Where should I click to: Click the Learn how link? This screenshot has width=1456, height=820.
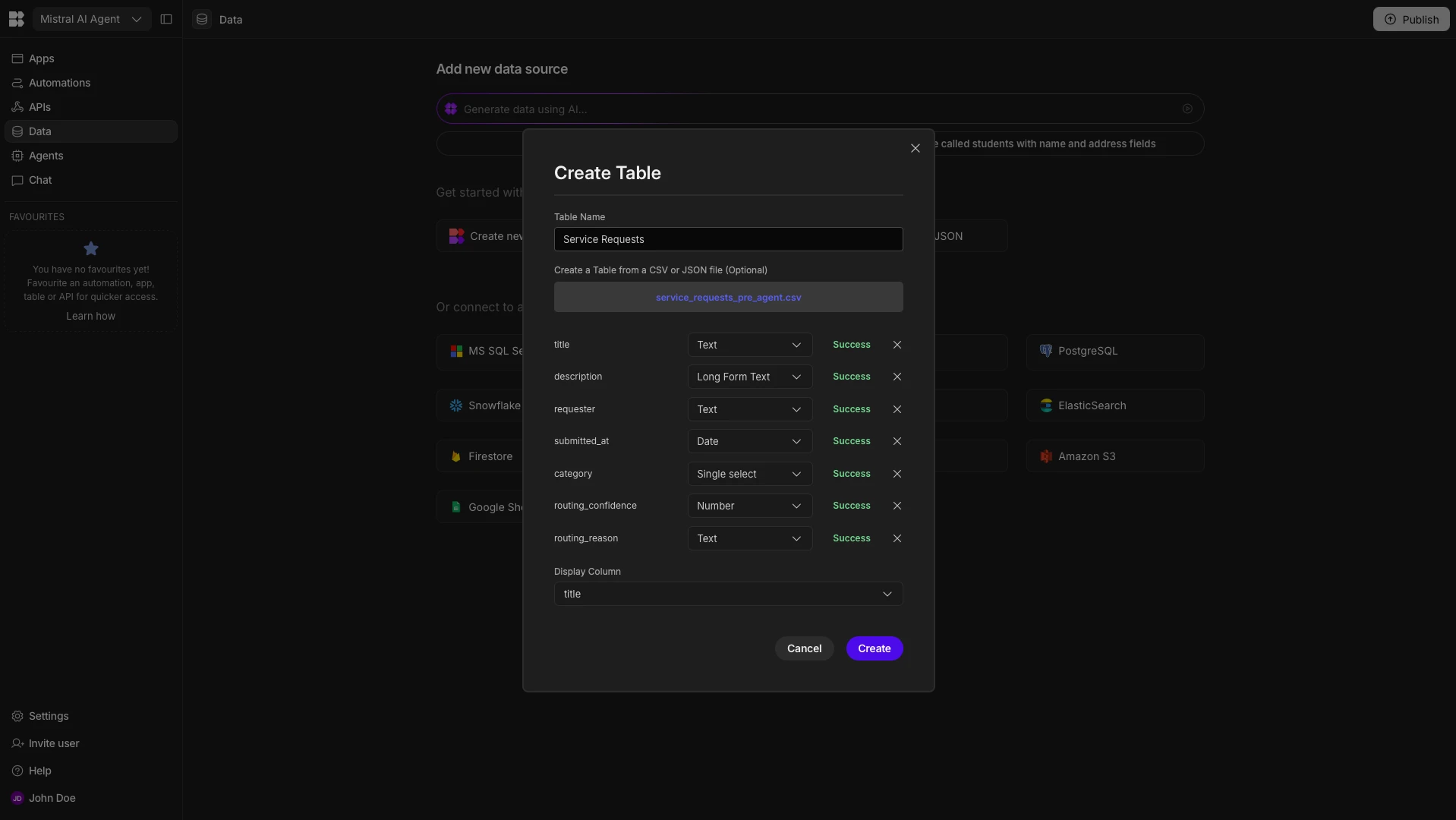pyautogui.click(x=91, y=316)
